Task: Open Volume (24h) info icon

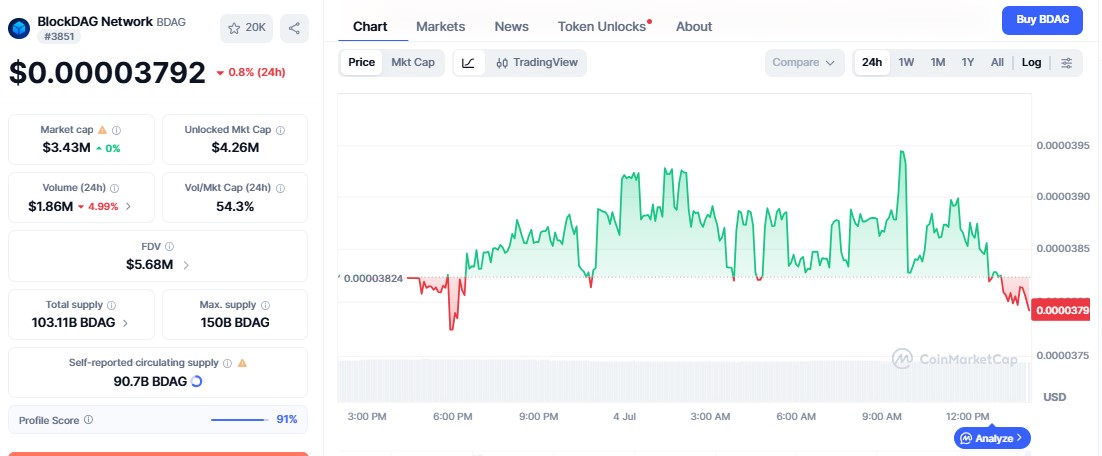Action: coord(115,188)
